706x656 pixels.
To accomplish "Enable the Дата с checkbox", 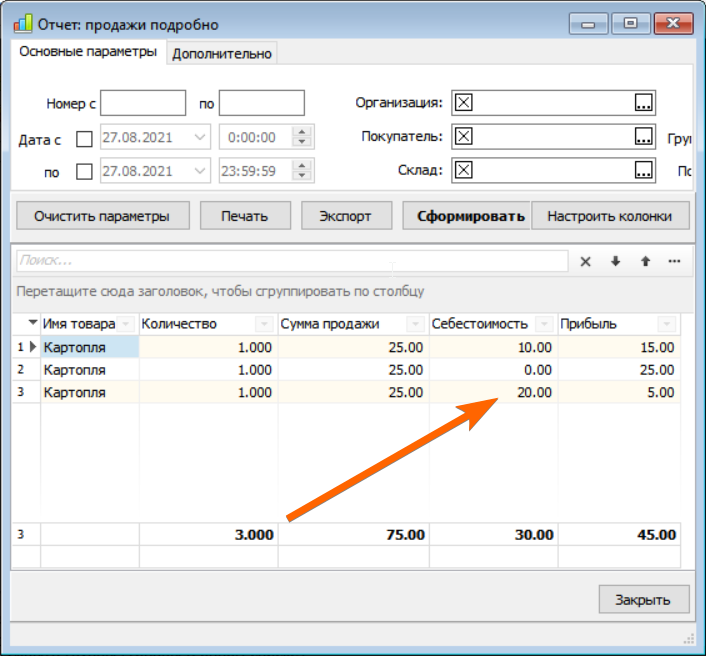I will point(84,139).
